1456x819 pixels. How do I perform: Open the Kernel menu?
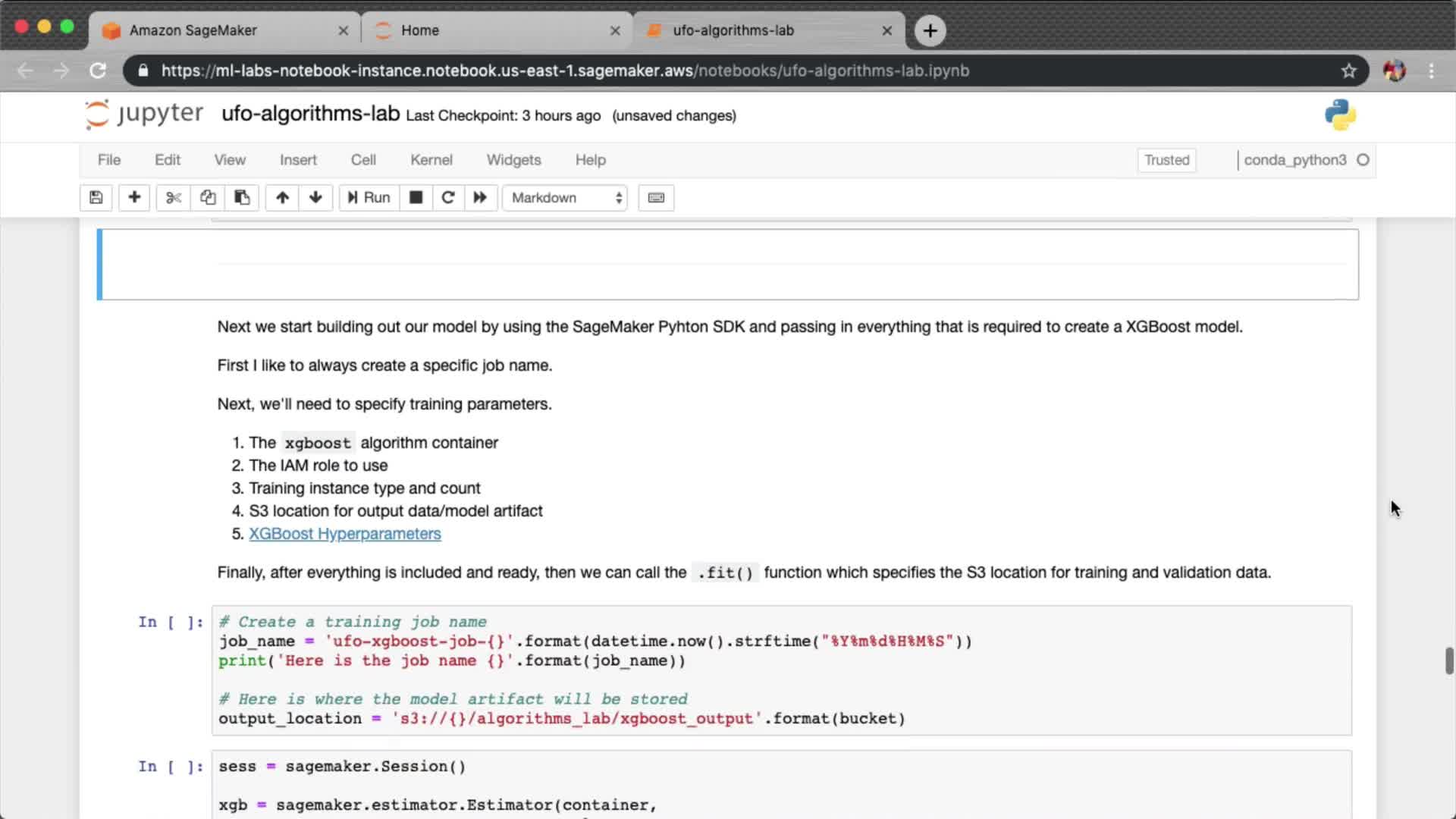[x=431, y=160]
